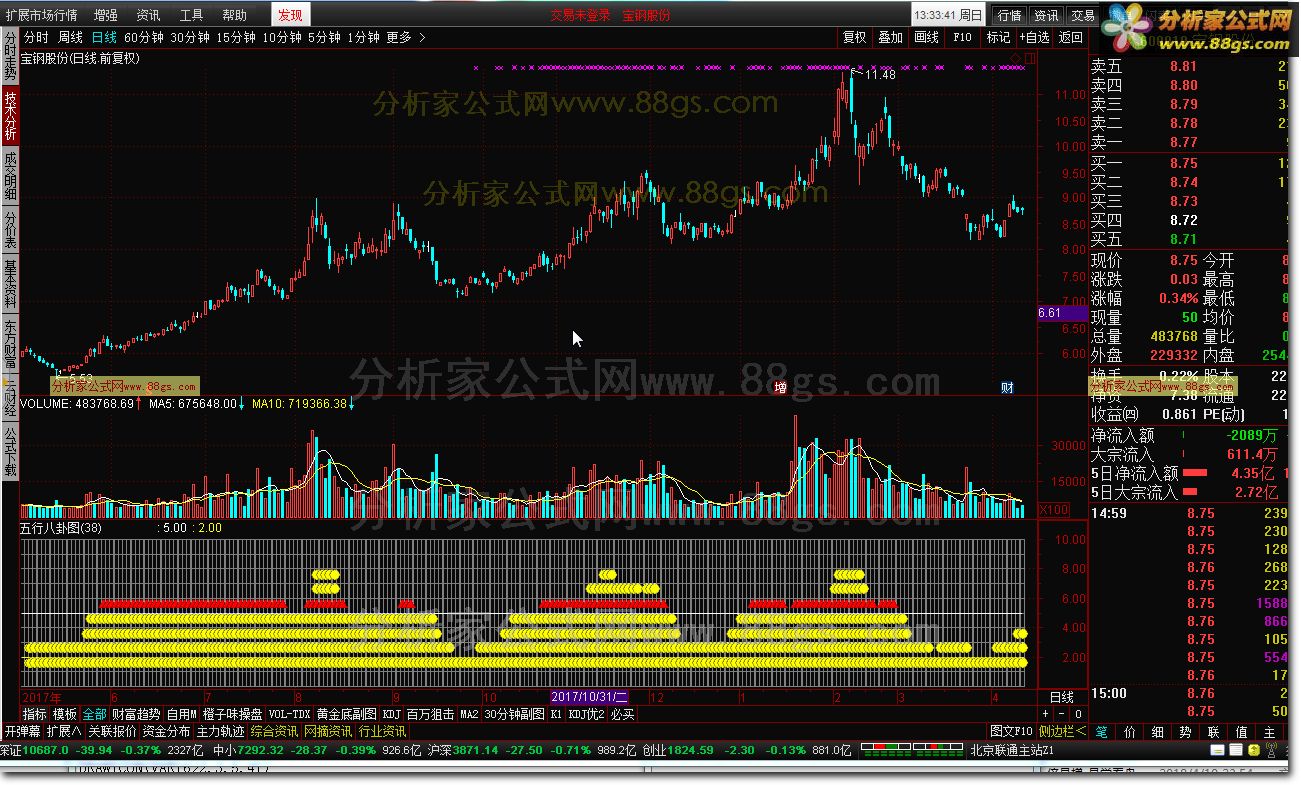This screenshot has width=1301, height=785.
Task: Switch to 10分钟 period
Action: point(282,37)
